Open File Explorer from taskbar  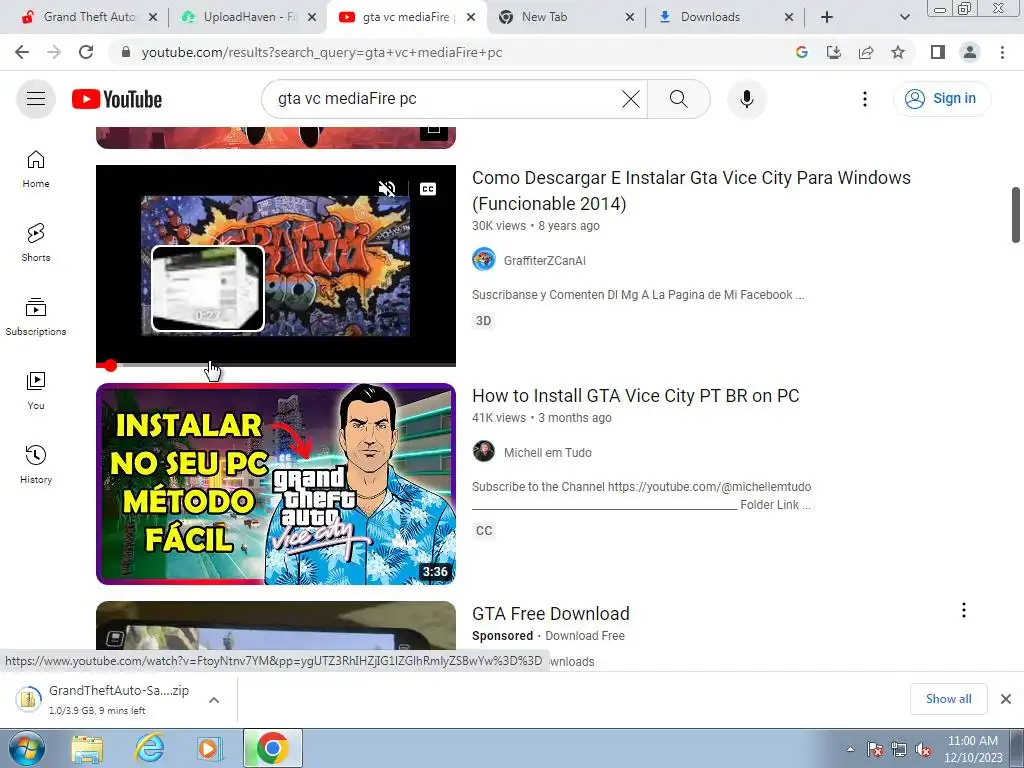87,749
